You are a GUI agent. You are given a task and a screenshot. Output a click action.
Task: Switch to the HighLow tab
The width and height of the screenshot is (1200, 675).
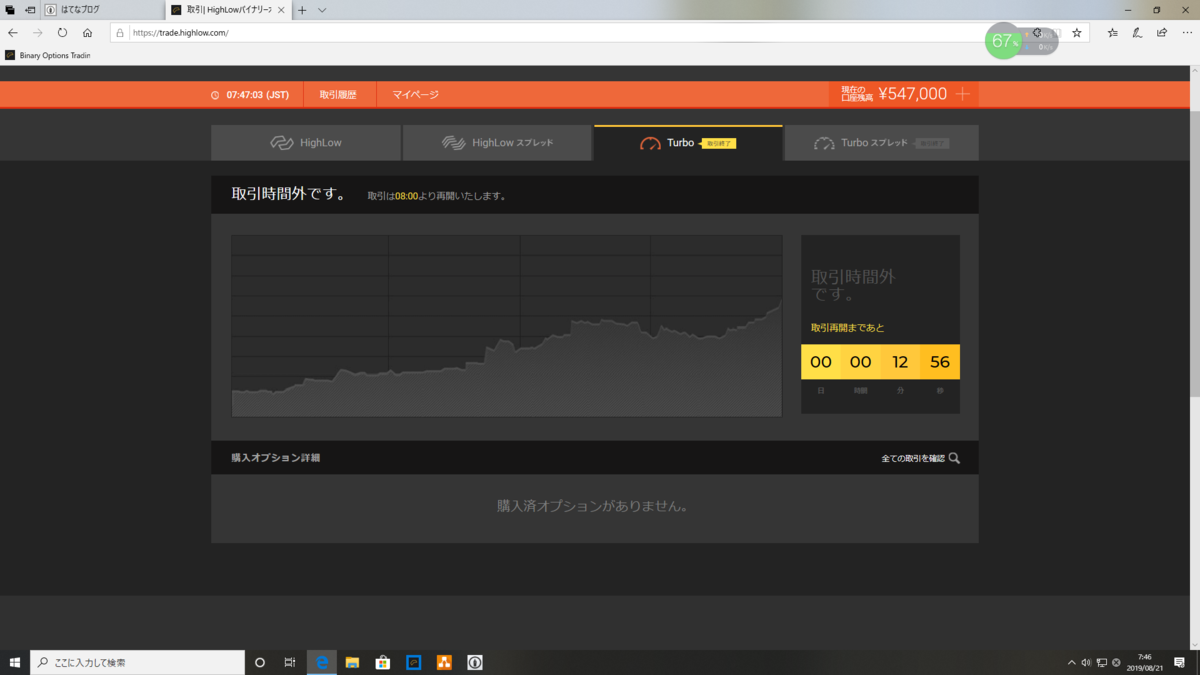(x=306, y=143)
